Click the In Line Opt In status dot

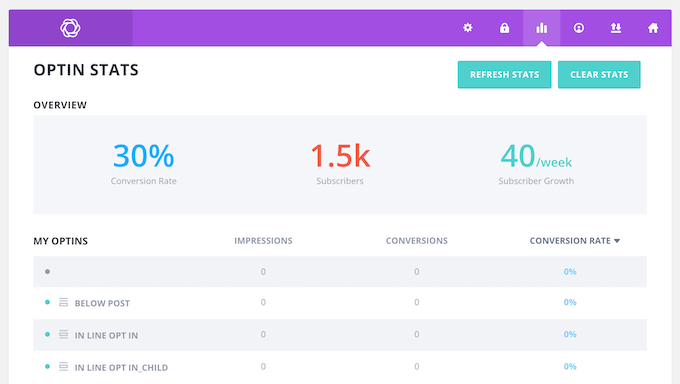(x=47, y=335)
